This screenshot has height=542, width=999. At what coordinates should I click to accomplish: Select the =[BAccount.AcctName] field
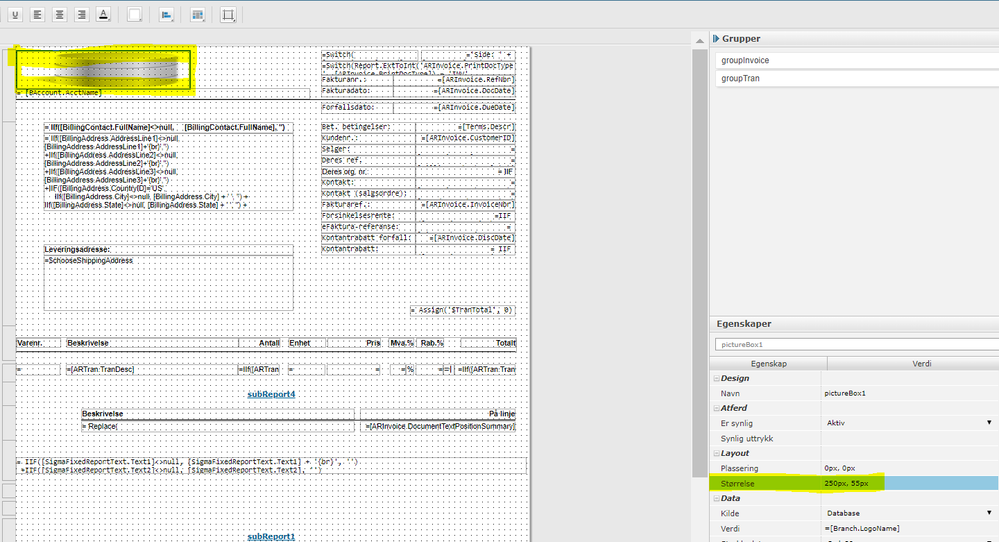pyautogui.click(x=163, y=93)
